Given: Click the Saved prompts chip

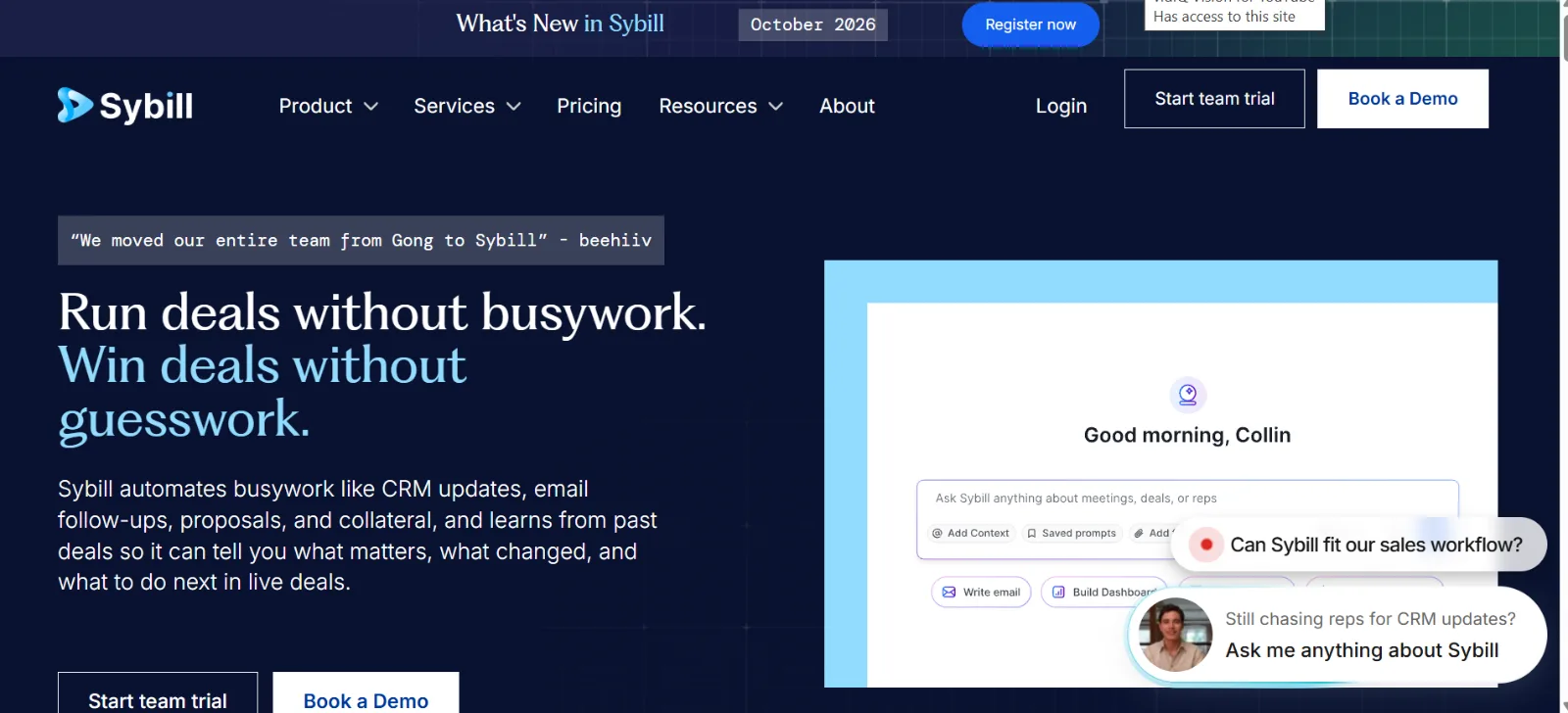Looking at the screenshot, I should tap(1070, 533).
